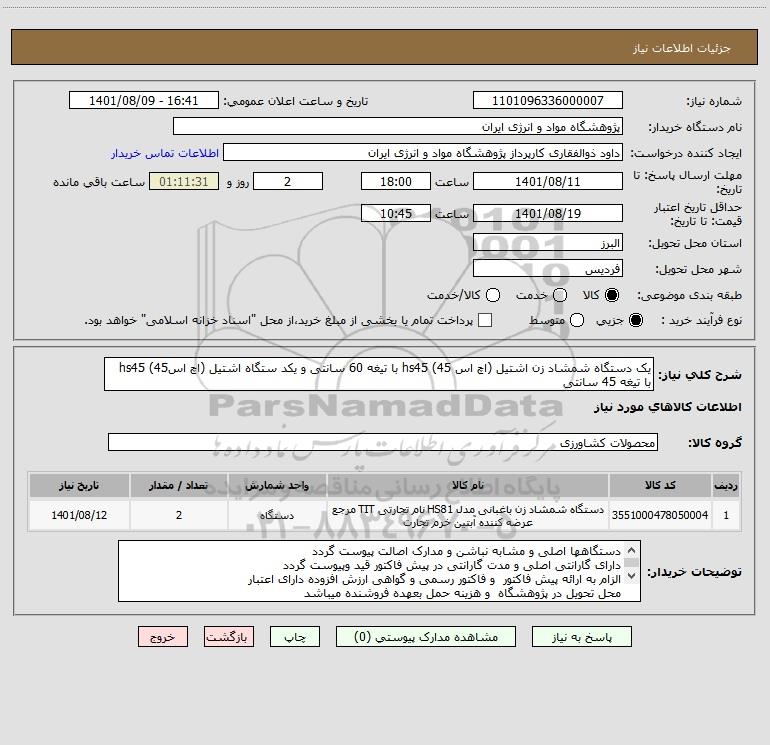770x745 pixels.
Task: Click the quantity cell showing 2
Action: [179, 515]
